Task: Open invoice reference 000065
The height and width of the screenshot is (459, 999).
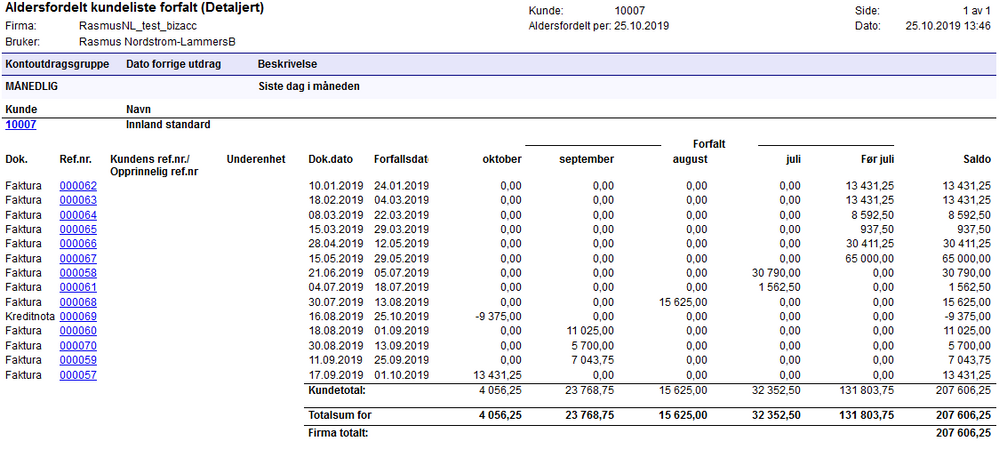Action: pos(78,230)
